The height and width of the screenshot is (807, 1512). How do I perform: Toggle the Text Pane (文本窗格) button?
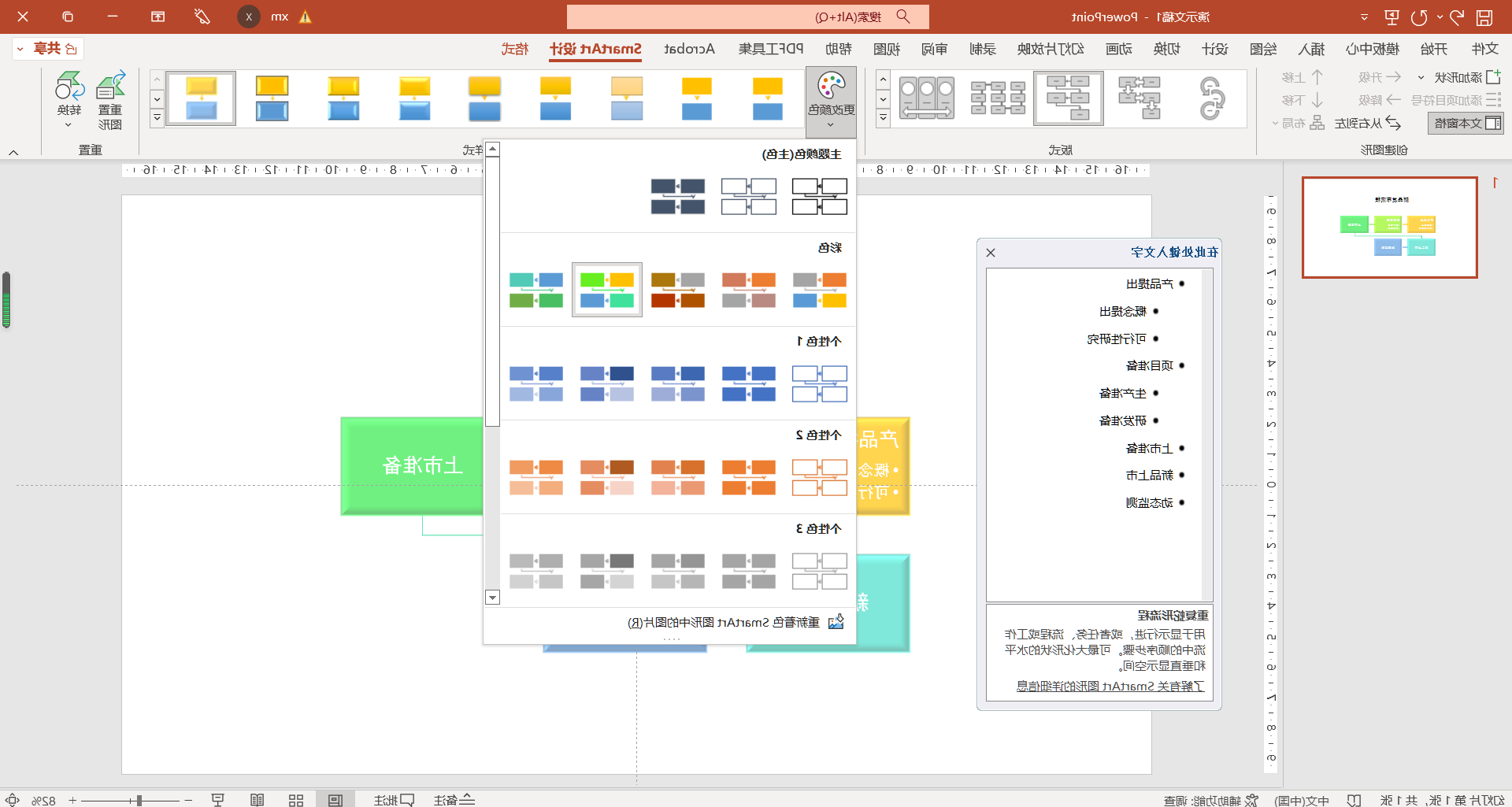click(x=1466, y=123)
